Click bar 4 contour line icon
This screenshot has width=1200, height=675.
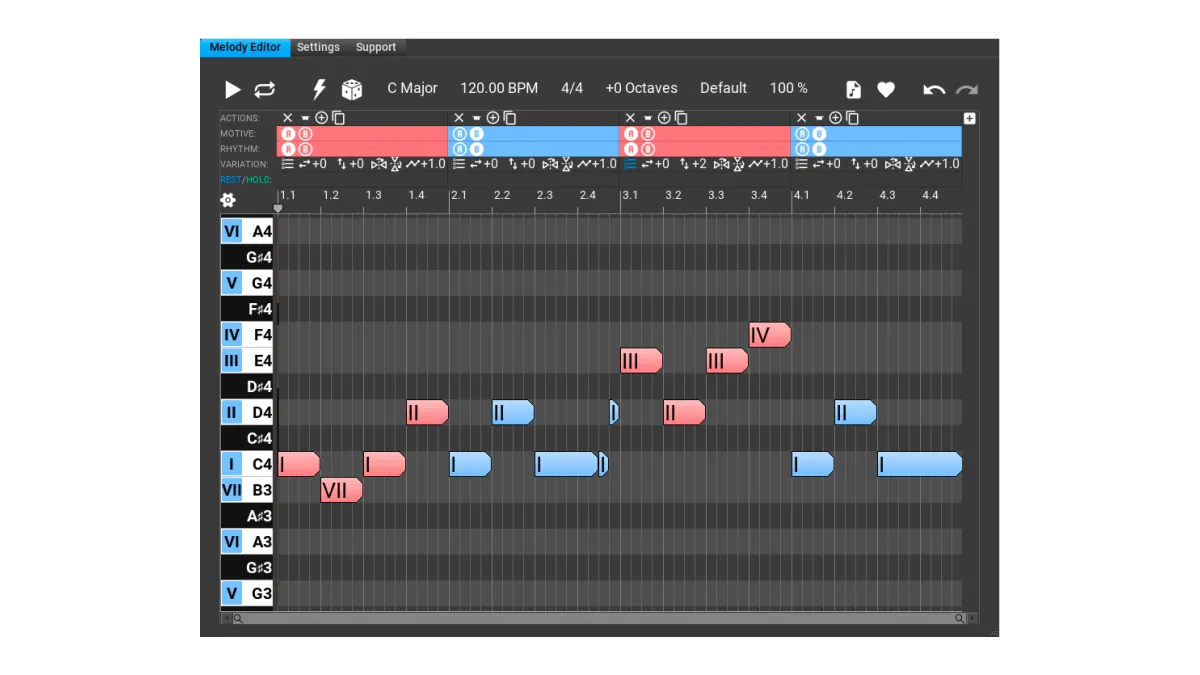(929, 164)
